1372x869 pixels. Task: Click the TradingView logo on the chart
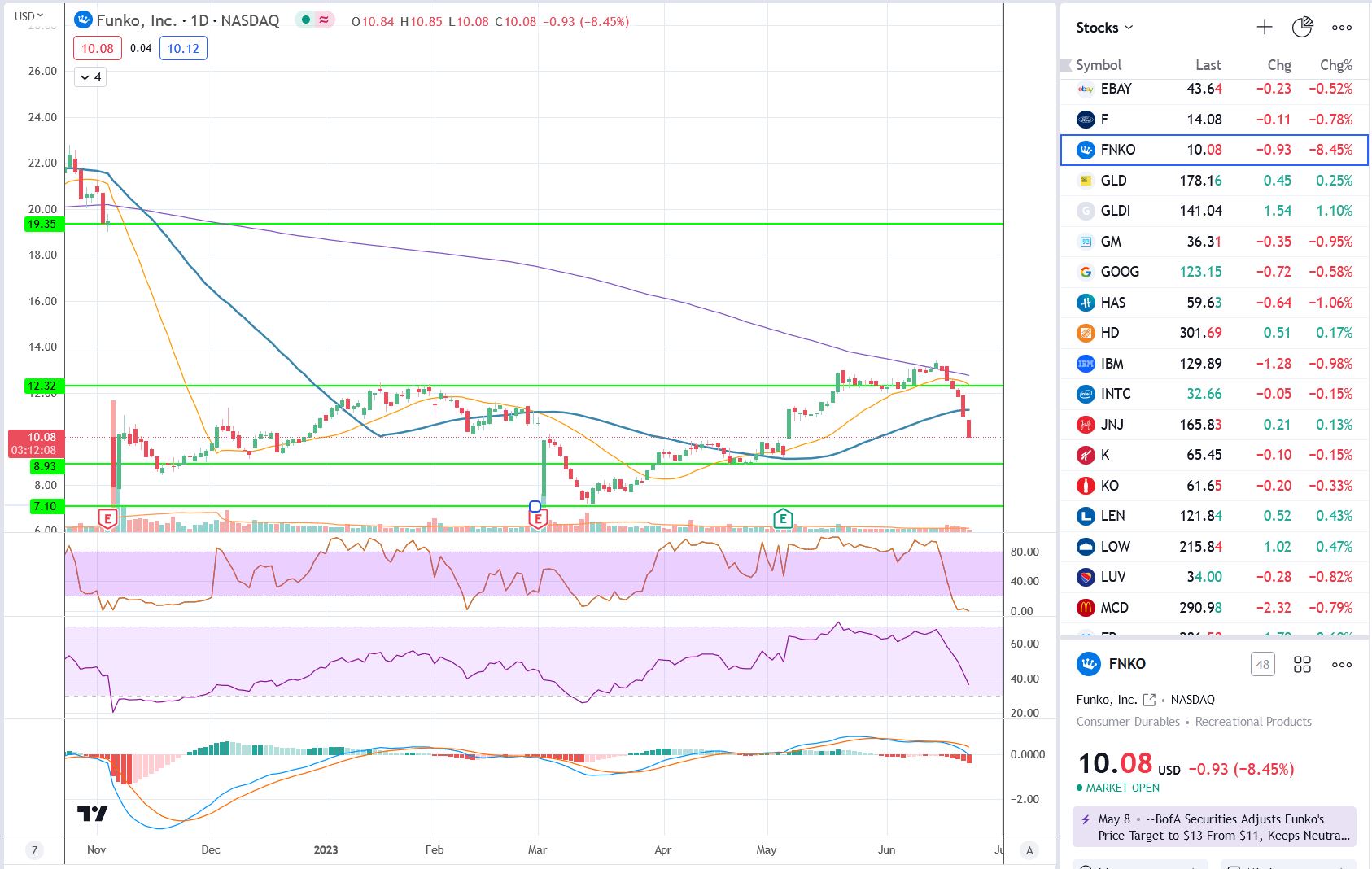(x=92, y=813)
